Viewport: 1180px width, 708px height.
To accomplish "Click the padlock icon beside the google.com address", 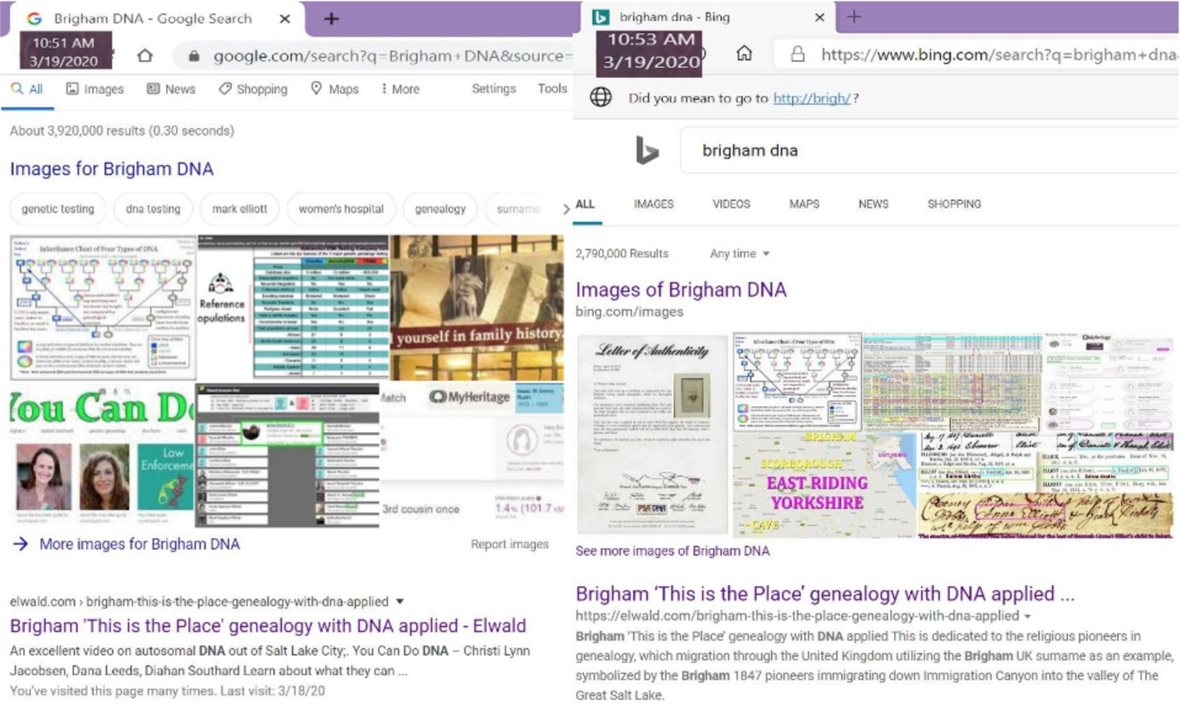I will pyautogui.click(x=194, y=57).
